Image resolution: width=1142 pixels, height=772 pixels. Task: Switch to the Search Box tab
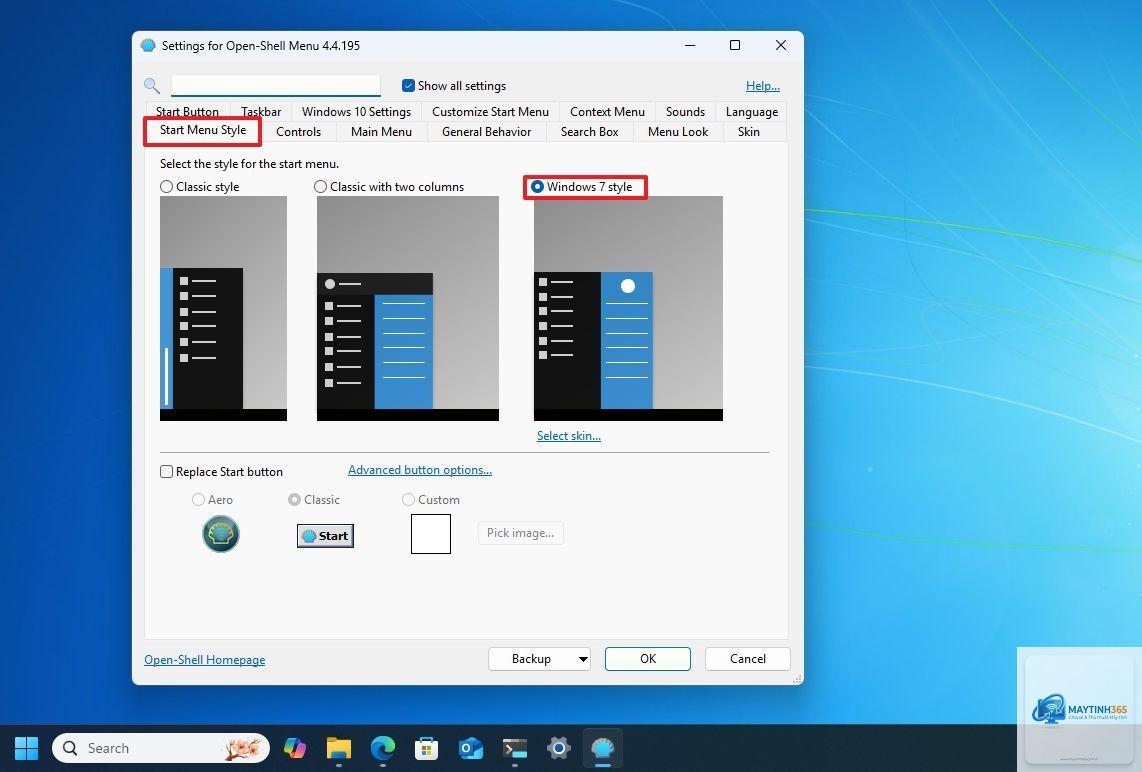click(590, 132)
